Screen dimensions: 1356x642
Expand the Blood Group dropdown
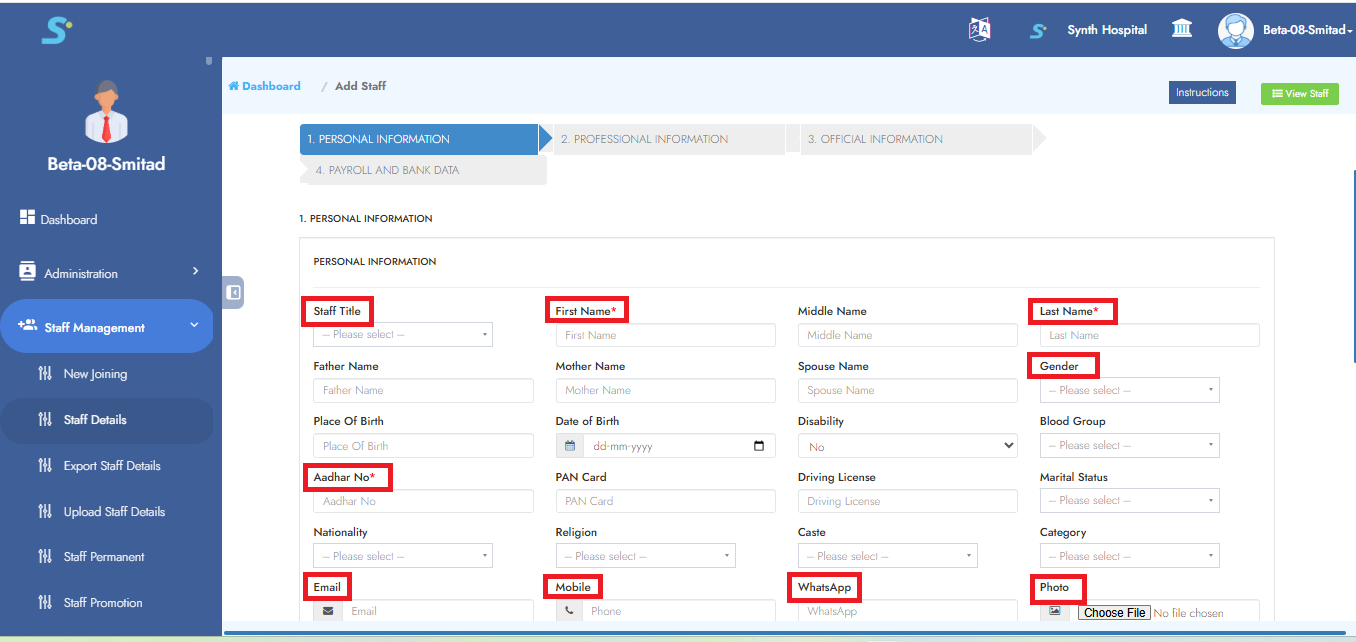1129,445
